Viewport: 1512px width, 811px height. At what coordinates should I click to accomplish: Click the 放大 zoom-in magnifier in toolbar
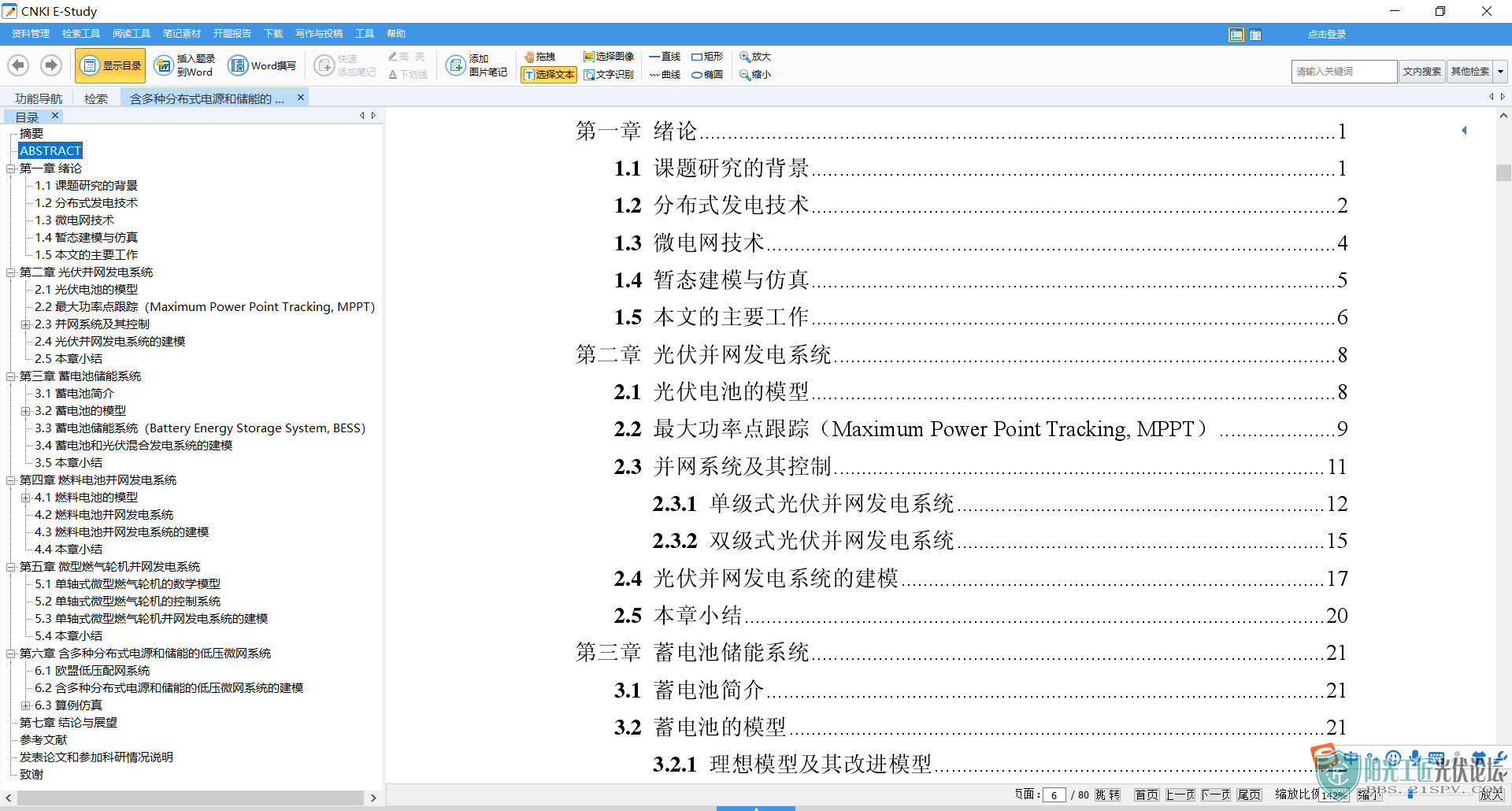[755, 57]
